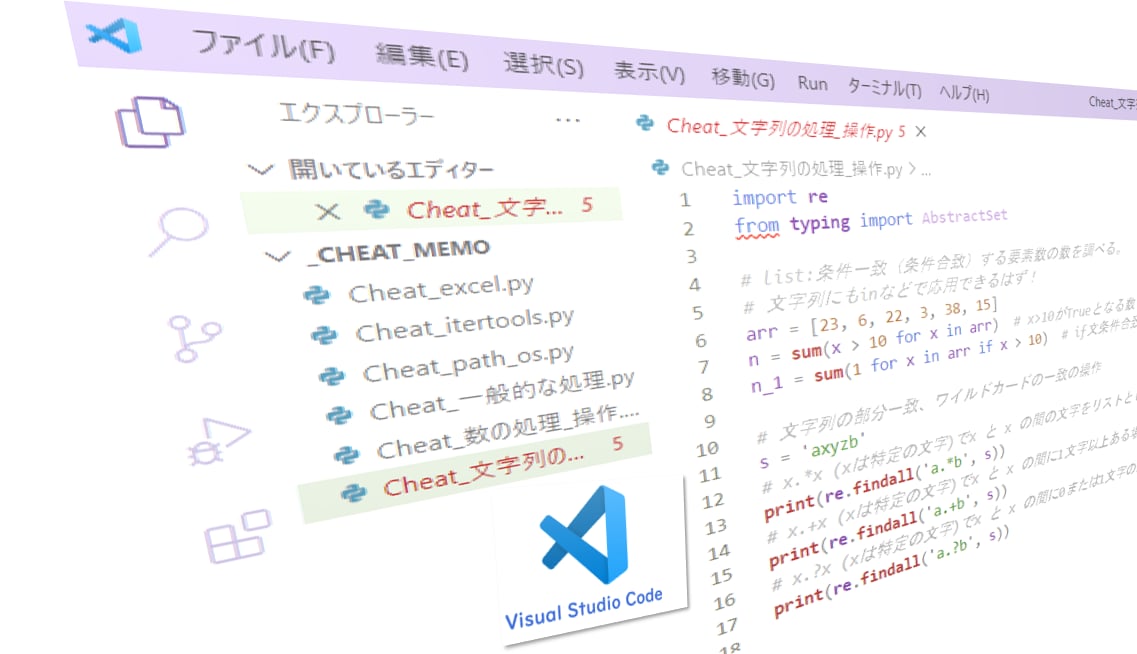
Task: Click the print(re.findall('a.*b', s)) line
Action: coord(885,483)
